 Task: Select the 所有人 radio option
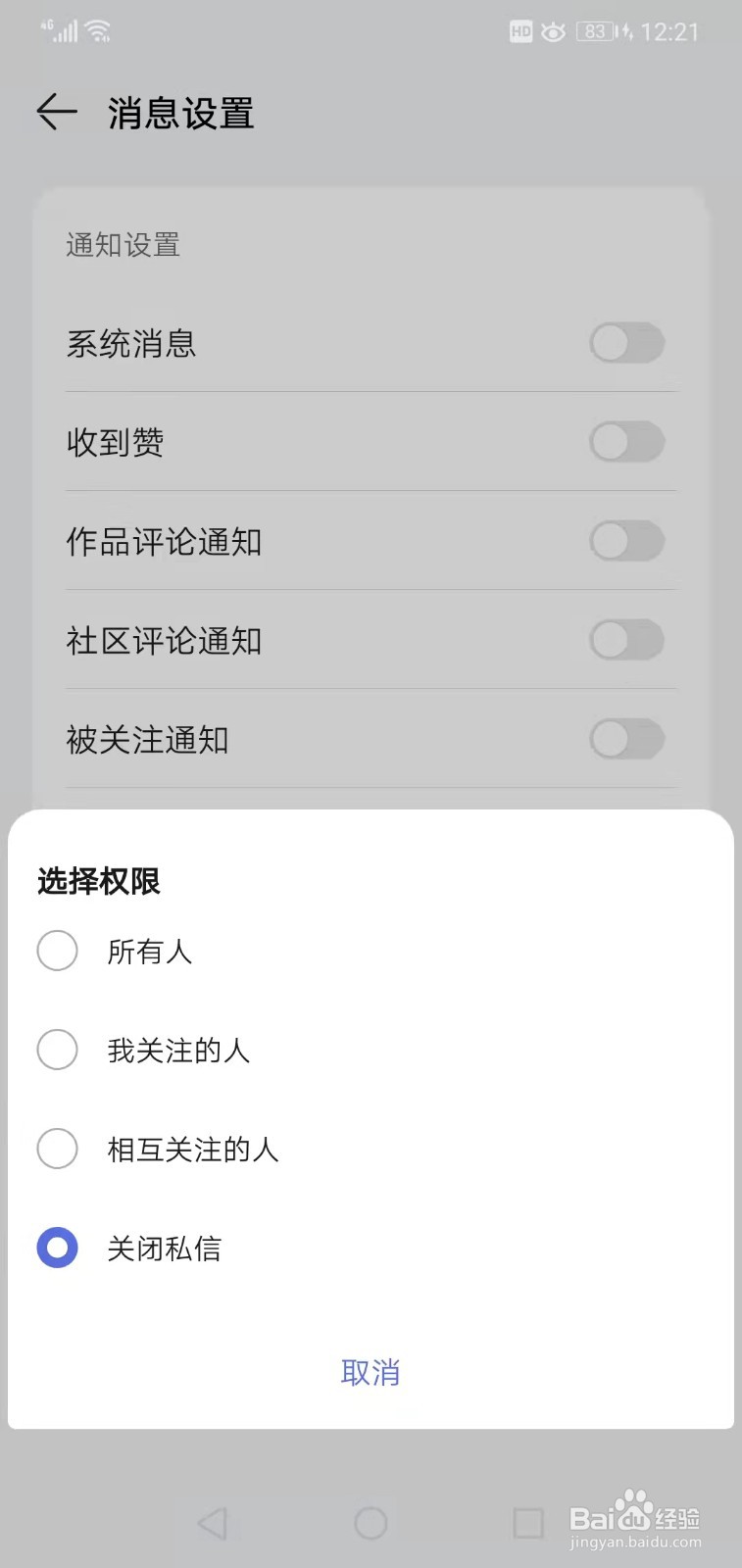pos(57,951)
